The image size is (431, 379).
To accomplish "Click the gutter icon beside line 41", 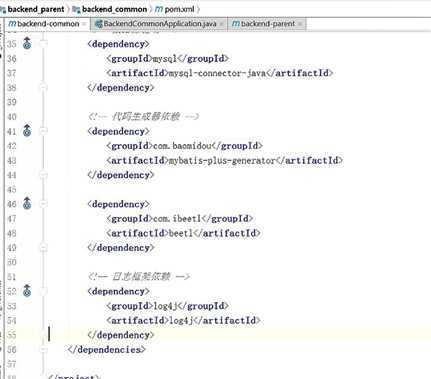I will click(x=27, y=131).
